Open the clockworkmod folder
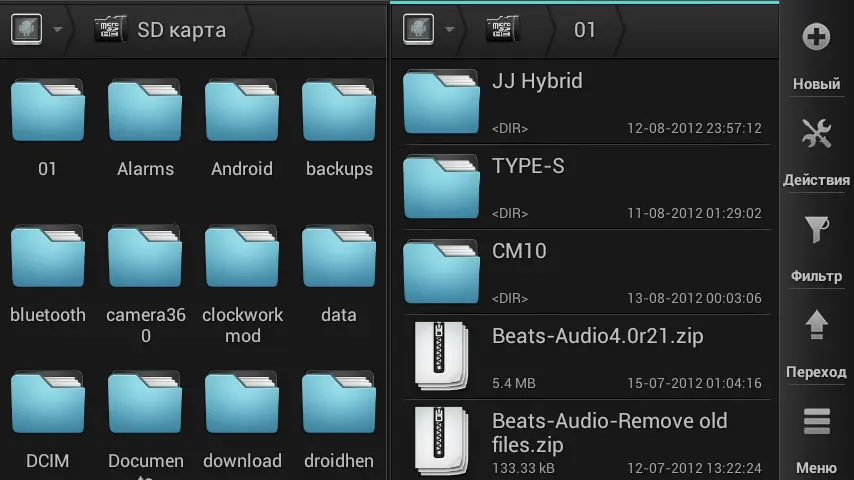Viewport: 854px width, 480px height. coord(242,258)
